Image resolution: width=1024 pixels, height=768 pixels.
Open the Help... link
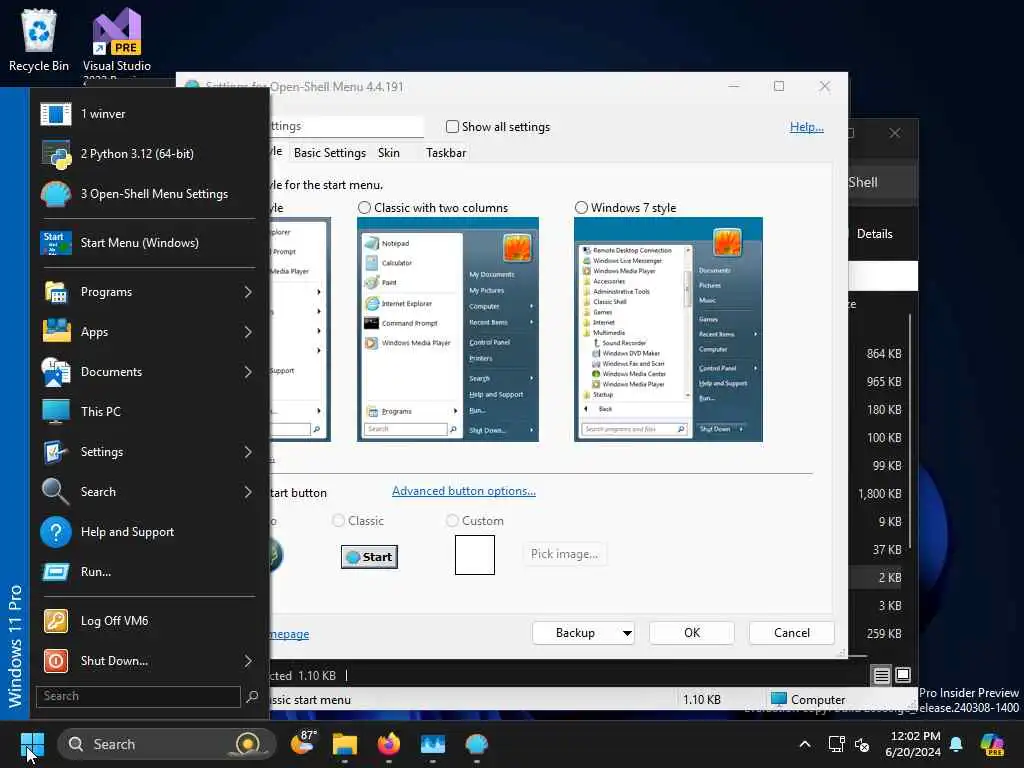[x=807, y=127]
